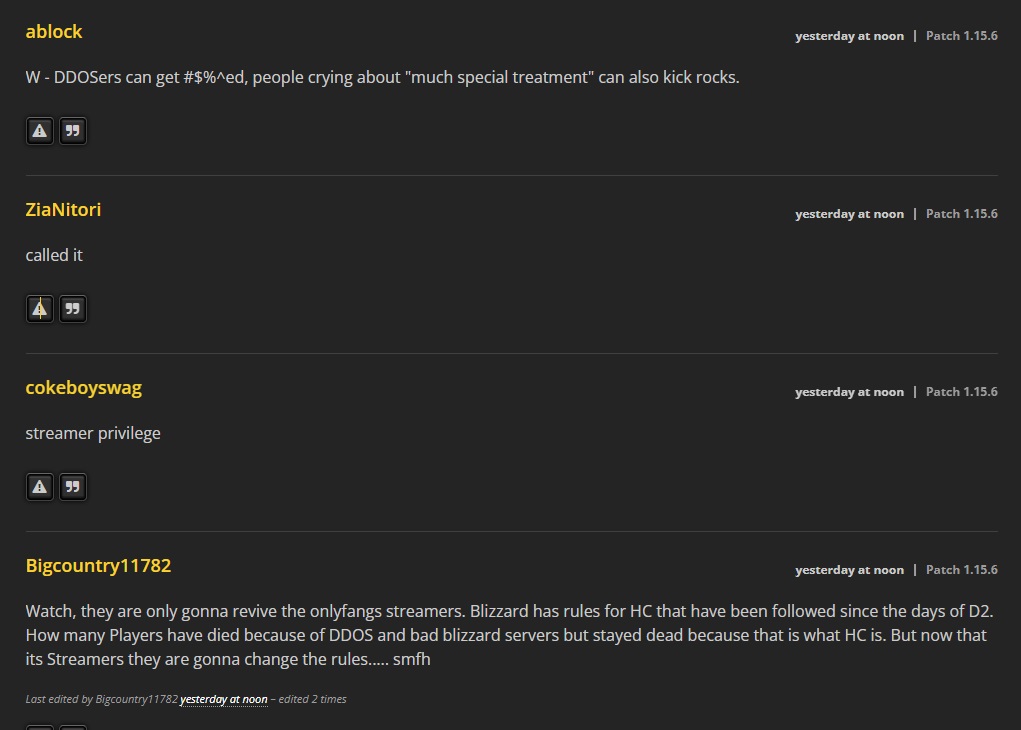The height and width of the screenshot is (730, 1021).
Task: Open ZiaNitori's user profile
Action: click(63, 210)
